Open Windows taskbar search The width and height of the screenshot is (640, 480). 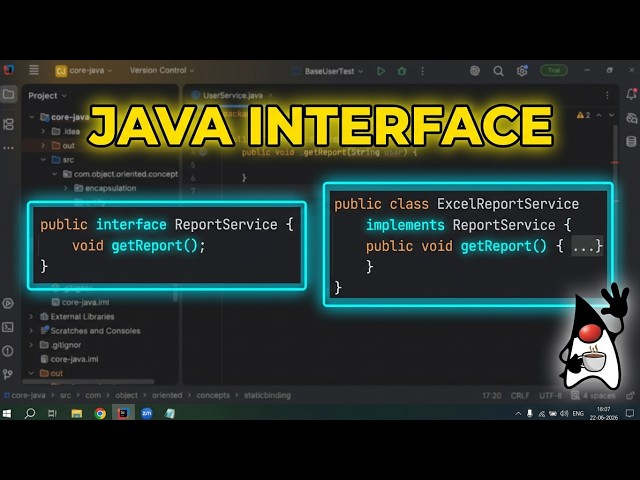click(x=30, y=413)
